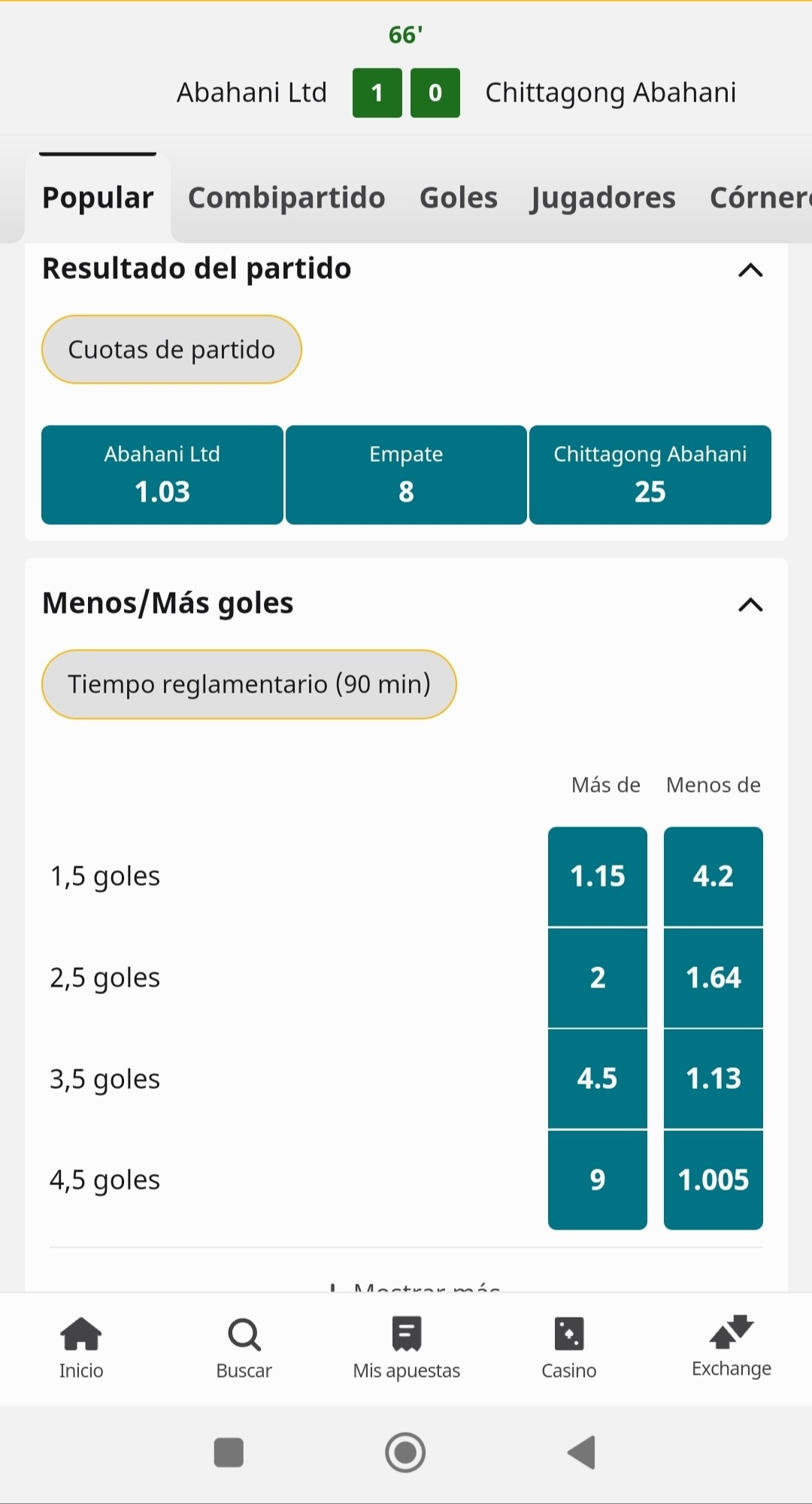Pick Chittagong Abahani at 25

point(650,475)
